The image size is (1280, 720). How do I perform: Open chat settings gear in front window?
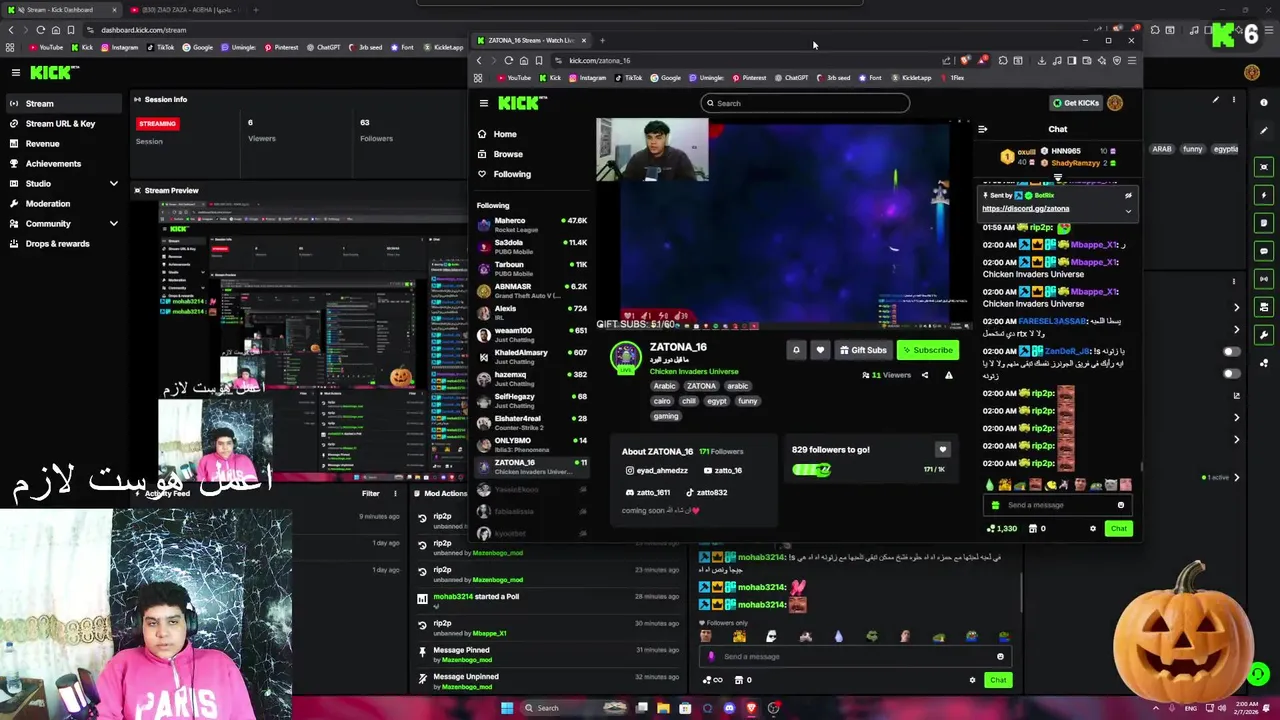point(1092,529)
